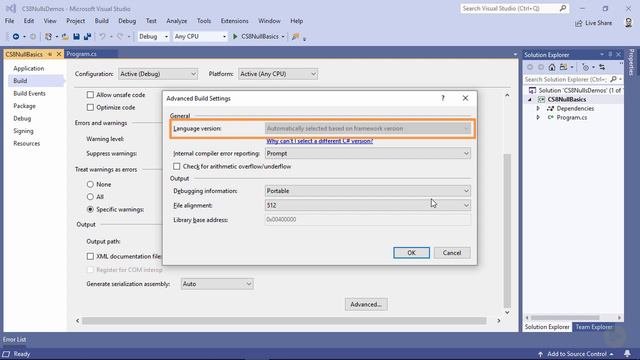Viewport: 640px width, 360px height.
Task: Enable Check for arithmetic overflow/underflow
Action: tap(176, 167)
